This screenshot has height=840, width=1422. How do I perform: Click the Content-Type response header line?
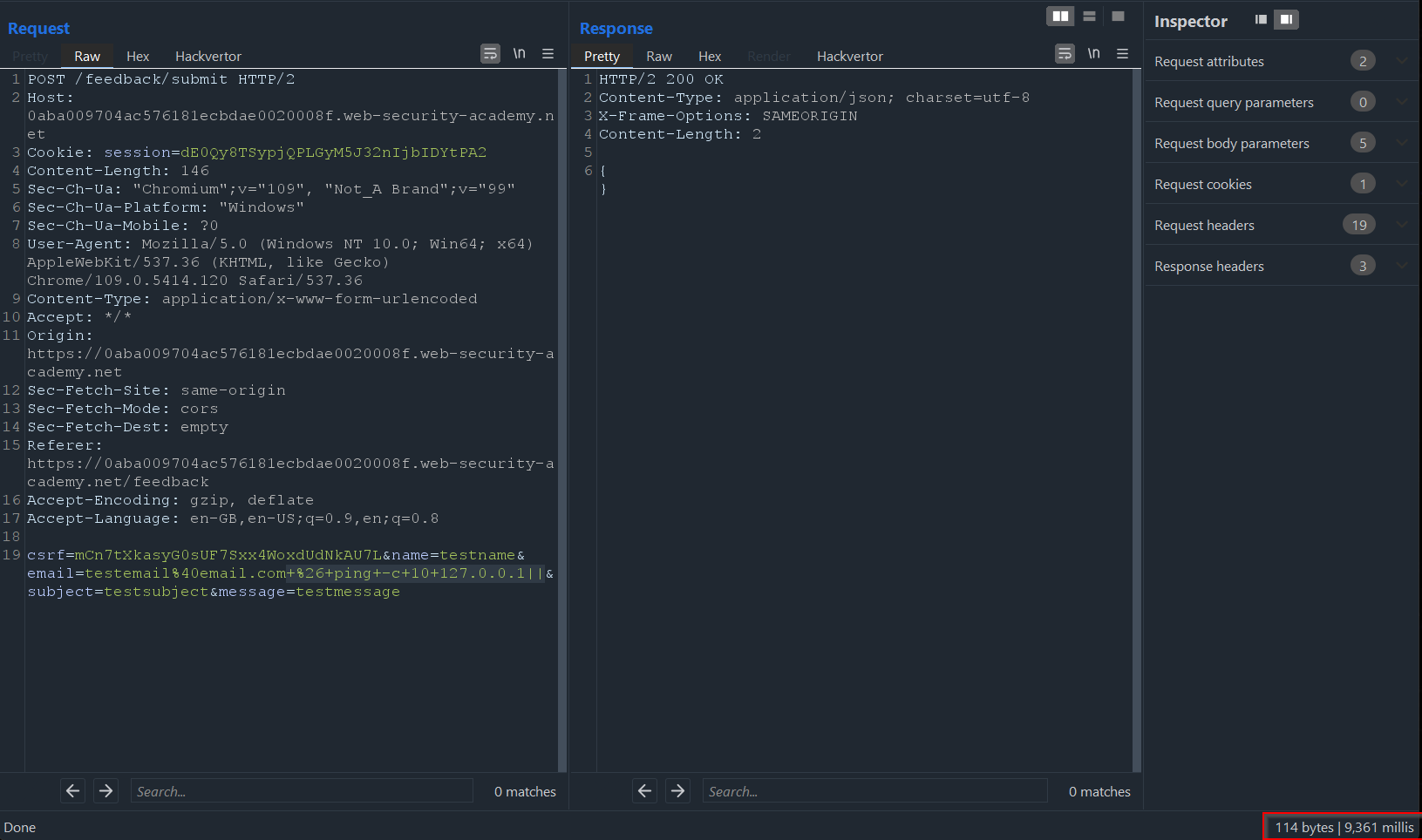814,98
